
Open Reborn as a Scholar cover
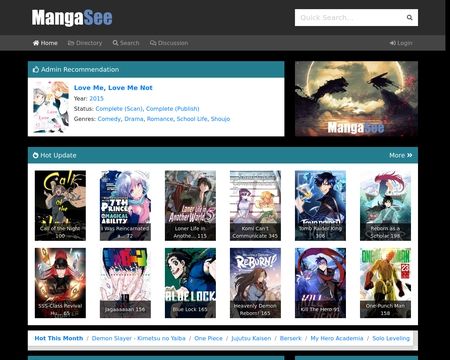point(385,205)
